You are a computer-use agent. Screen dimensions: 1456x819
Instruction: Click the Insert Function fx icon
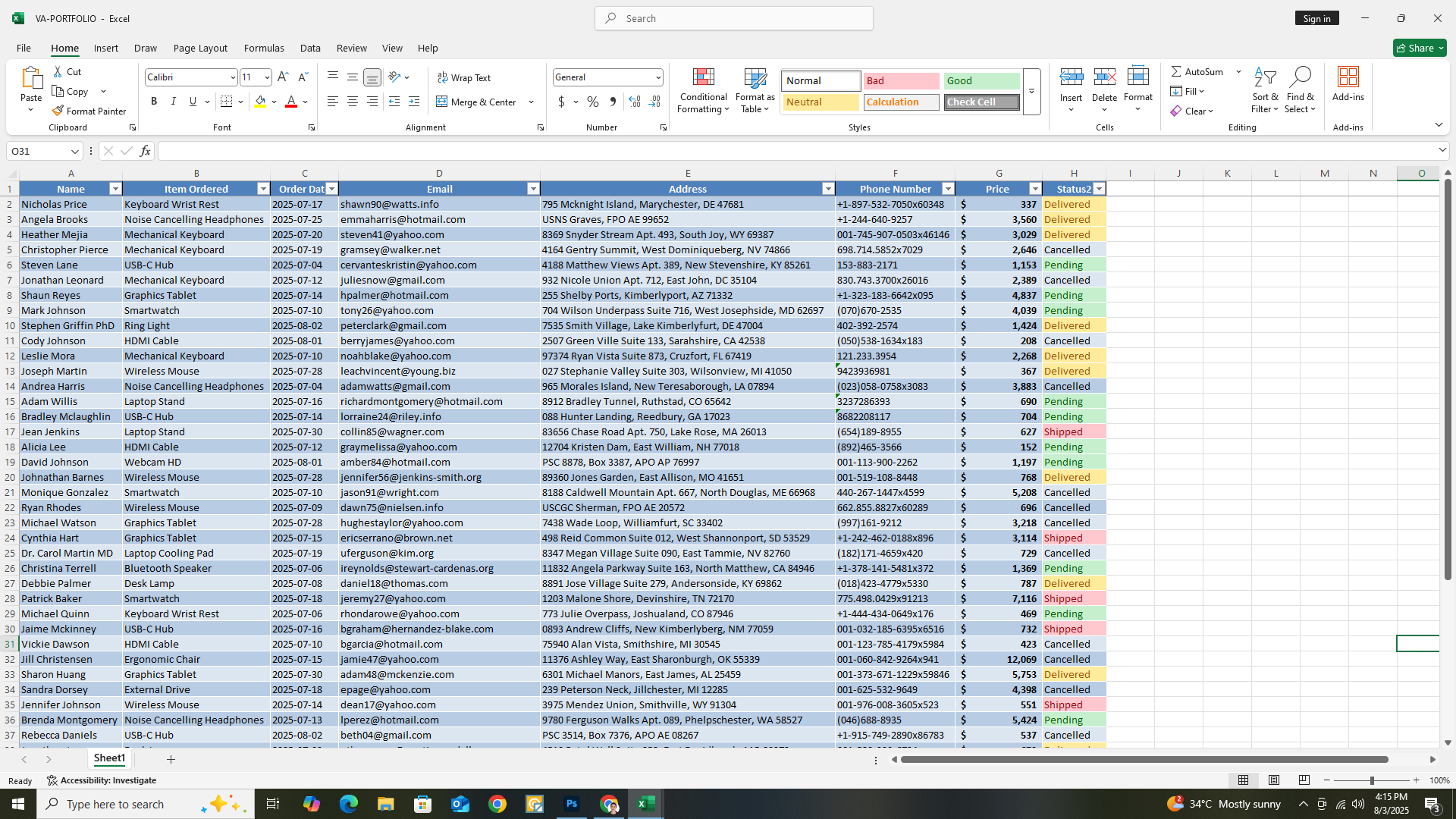tap(145, 151)
